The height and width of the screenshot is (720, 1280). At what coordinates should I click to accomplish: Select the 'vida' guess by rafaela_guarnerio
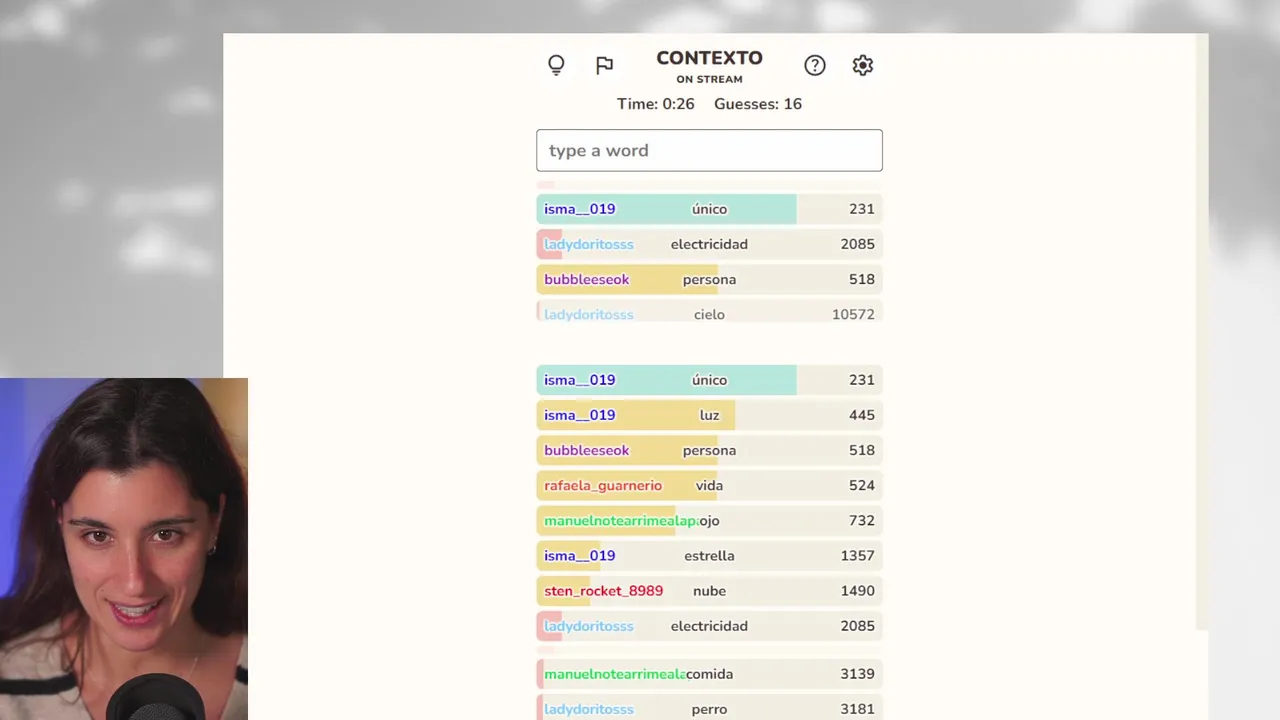pos(709,485)
